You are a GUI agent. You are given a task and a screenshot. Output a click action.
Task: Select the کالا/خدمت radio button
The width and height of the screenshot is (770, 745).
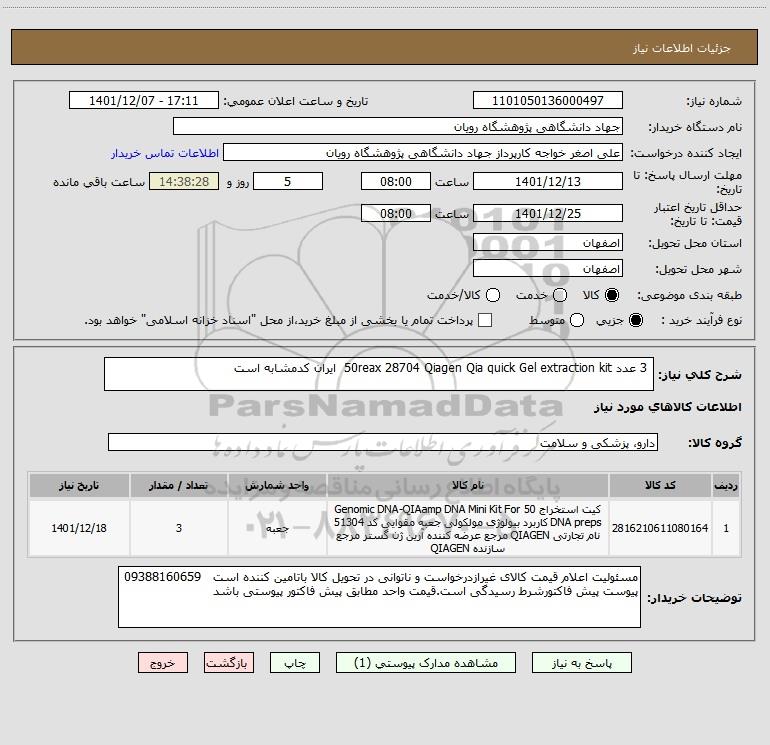click(x=493, y=295)
